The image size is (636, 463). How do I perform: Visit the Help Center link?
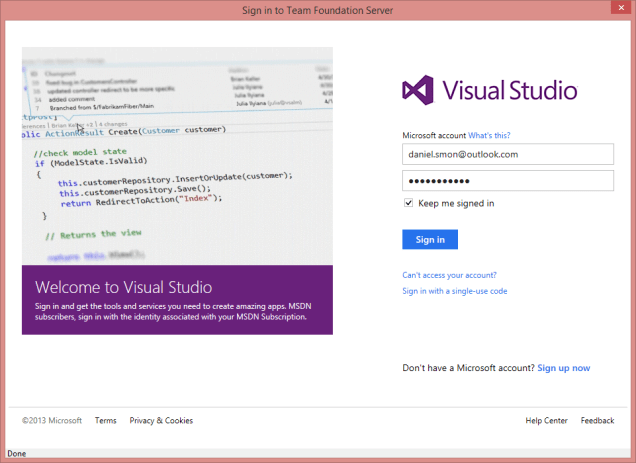coord(546,421)
